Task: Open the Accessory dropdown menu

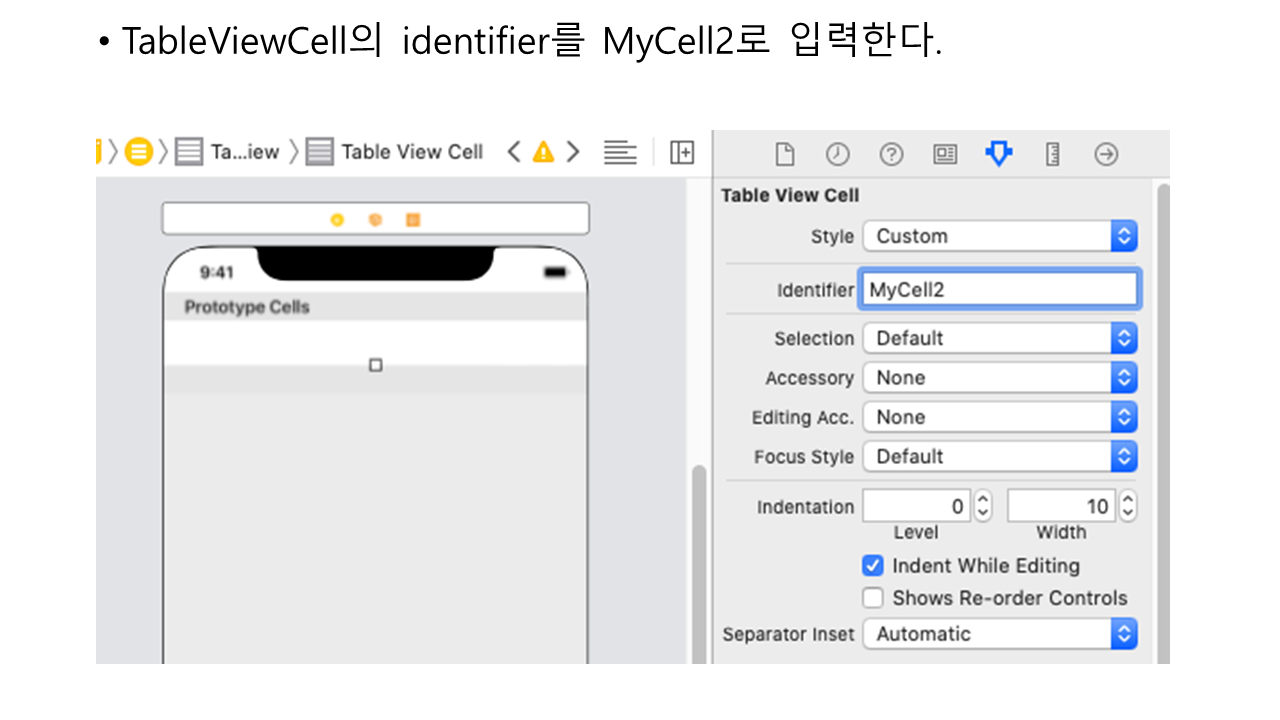Action: (1000, 378)
